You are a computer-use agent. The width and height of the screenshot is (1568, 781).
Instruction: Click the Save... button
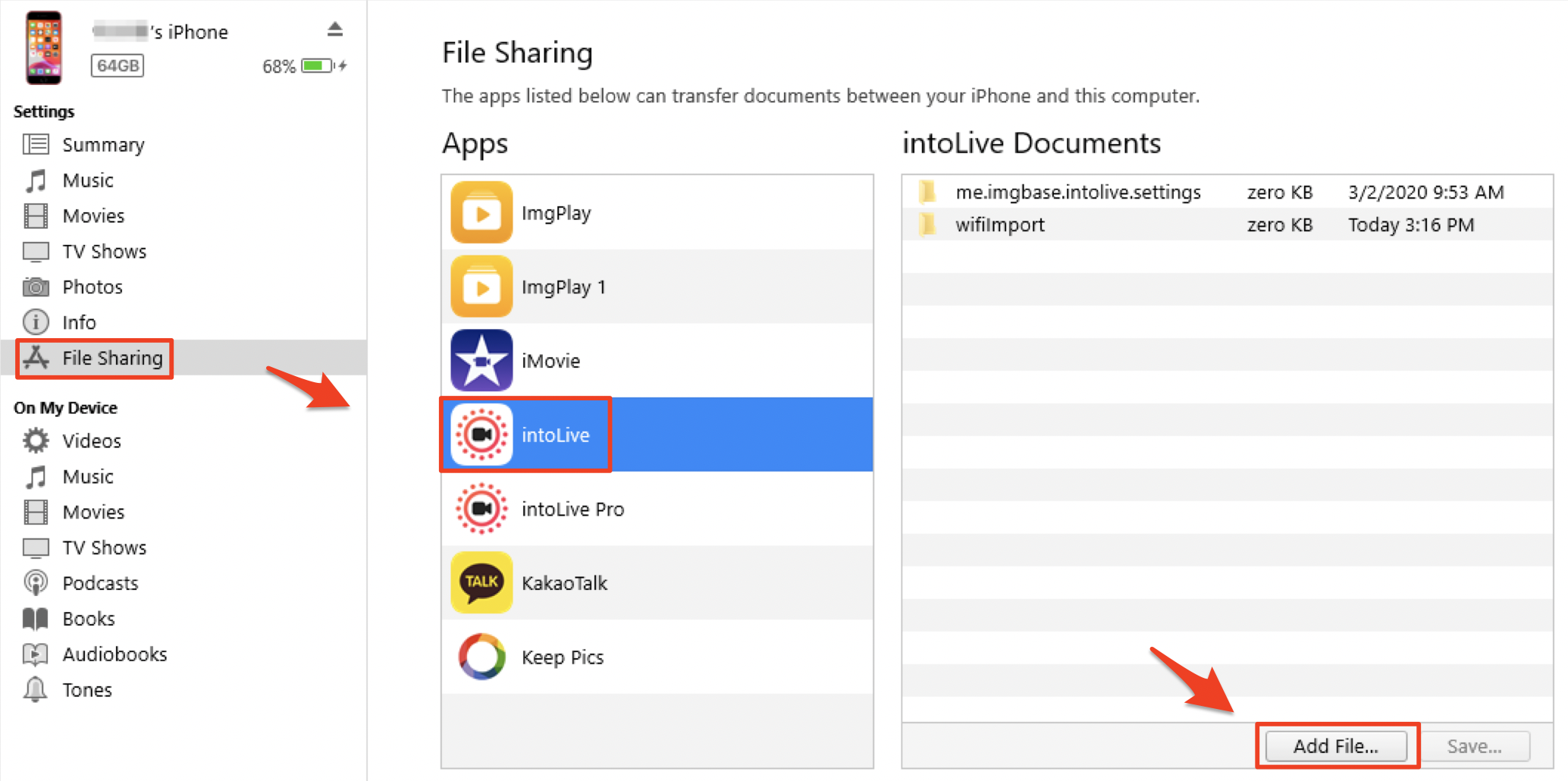1474,746
